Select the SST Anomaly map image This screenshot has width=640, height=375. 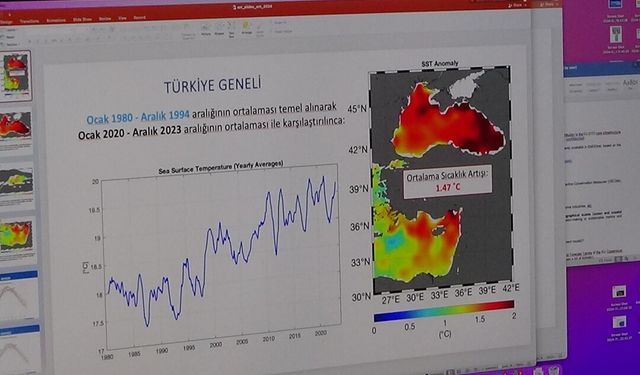click(441, 180)
